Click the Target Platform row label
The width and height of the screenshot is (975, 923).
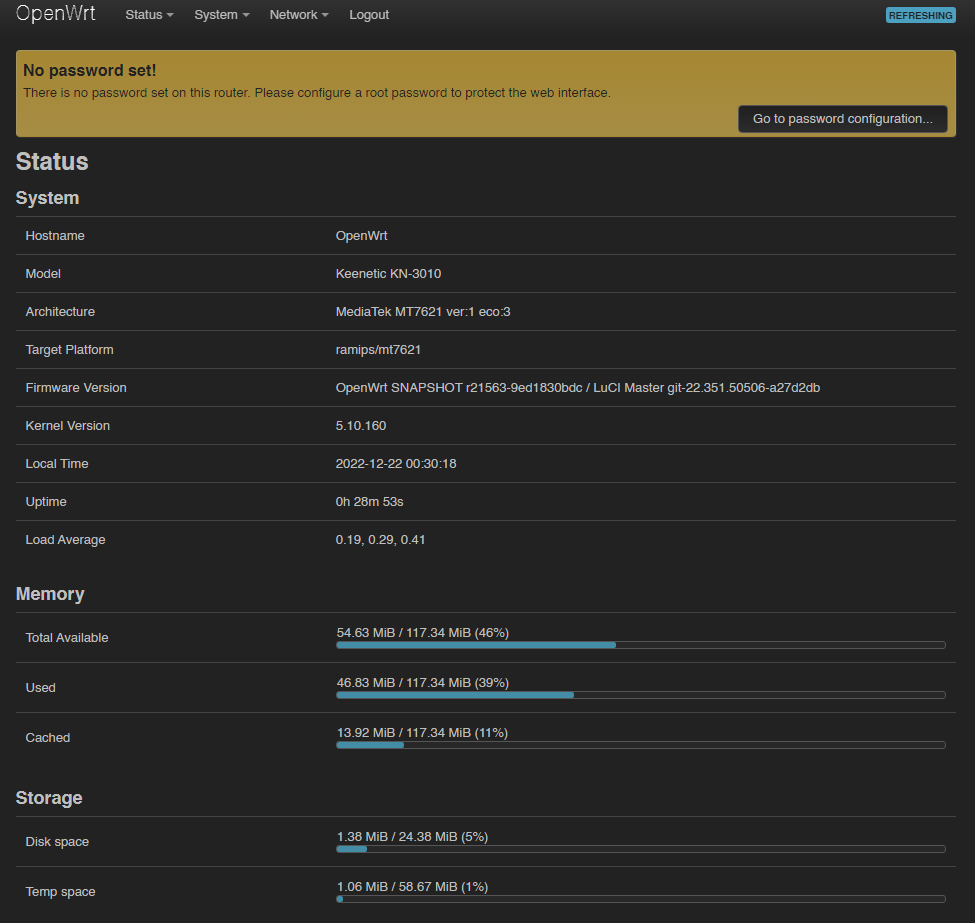70,350
